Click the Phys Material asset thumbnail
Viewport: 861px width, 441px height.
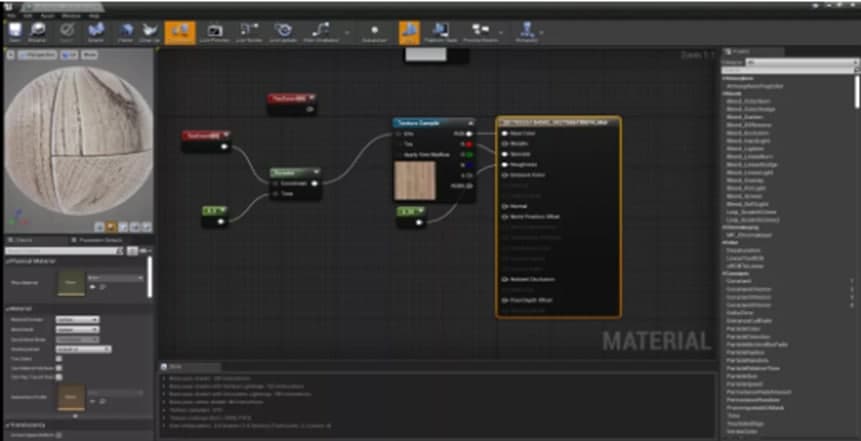coord(71,283)
